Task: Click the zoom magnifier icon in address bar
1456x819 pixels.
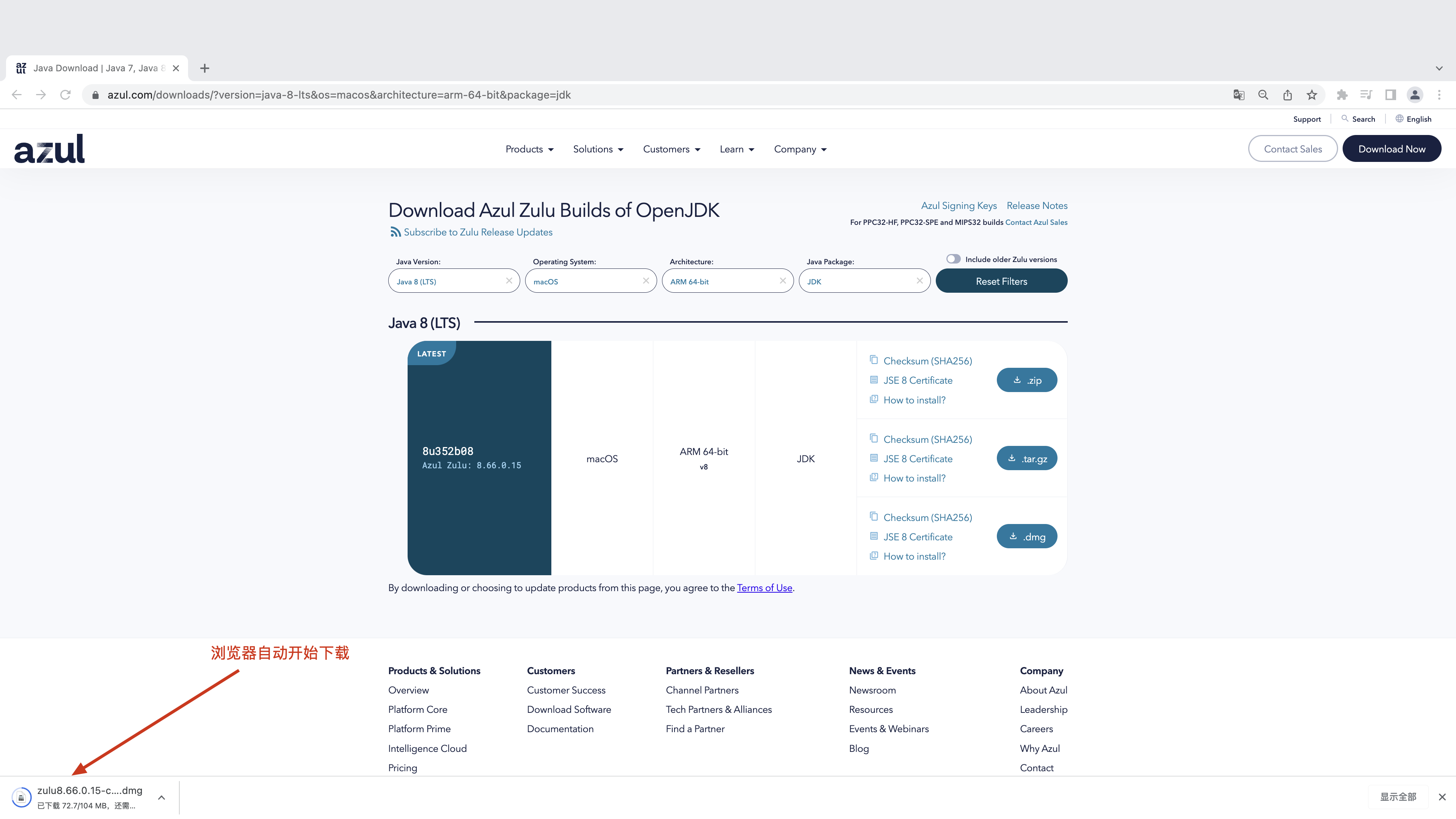Action: 1263,95
